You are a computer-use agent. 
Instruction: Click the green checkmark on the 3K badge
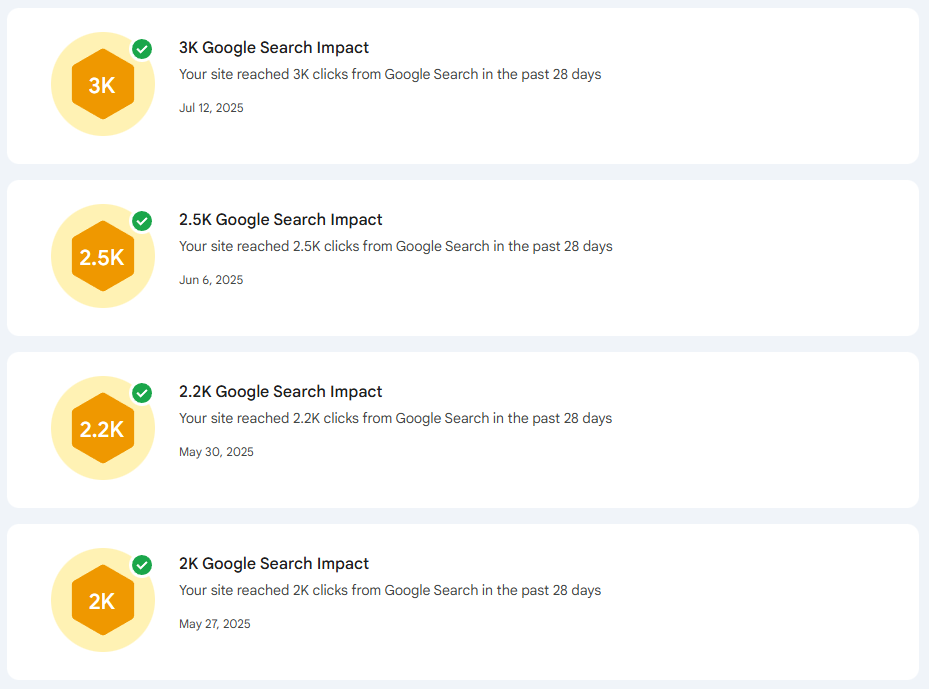pos(142,47)
